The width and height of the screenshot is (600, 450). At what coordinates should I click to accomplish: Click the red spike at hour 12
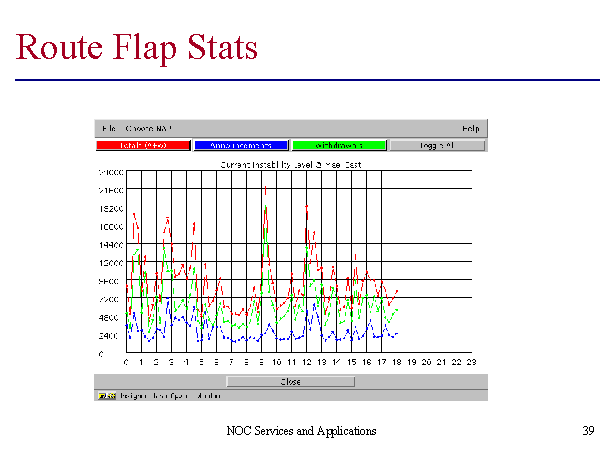[x=306, y=208]
